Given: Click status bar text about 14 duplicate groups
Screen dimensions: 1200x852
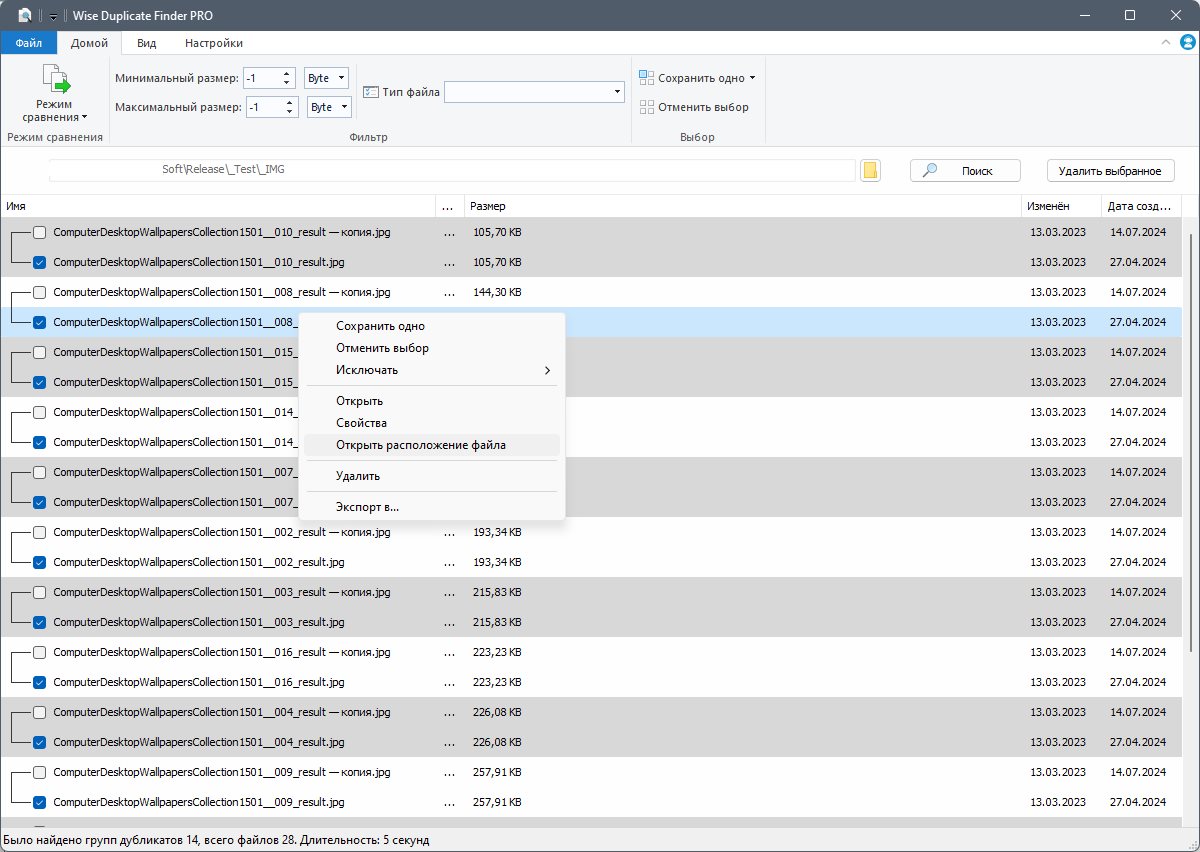Looking at the screenshot, I should pyautogui.click(x=216, y=840).
